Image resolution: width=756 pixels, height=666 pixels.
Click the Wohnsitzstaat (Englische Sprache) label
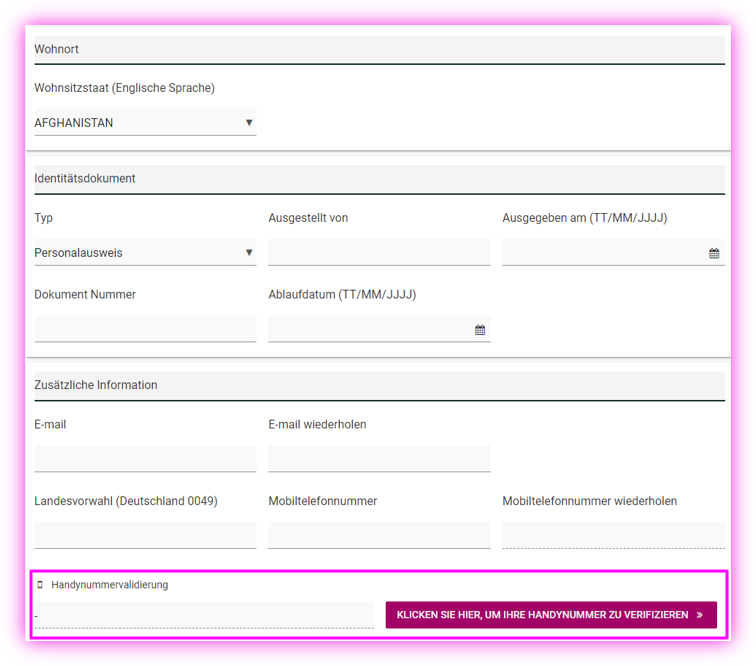pyautogui.click(x=124, y=88)
